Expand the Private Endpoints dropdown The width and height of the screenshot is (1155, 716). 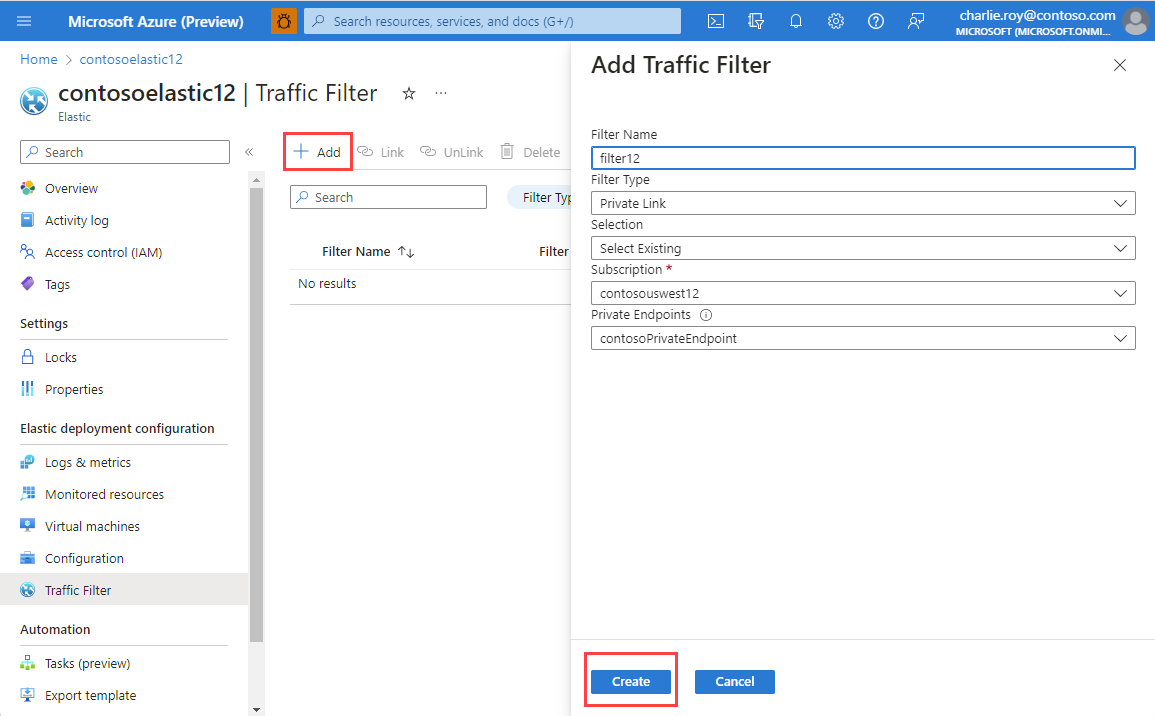pyautogui.click(x=863, y=338)
